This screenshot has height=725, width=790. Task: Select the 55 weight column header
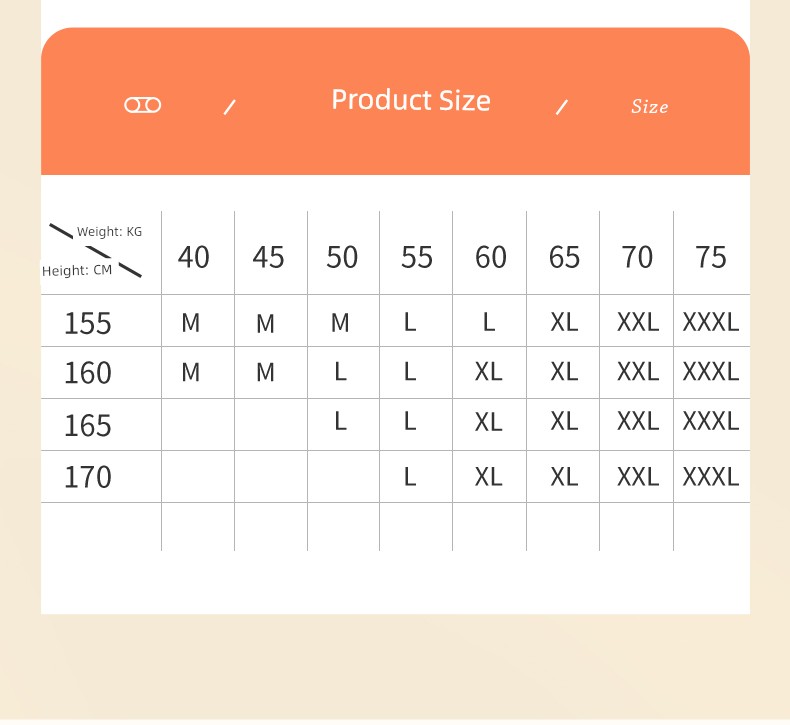tap(417, 257)
